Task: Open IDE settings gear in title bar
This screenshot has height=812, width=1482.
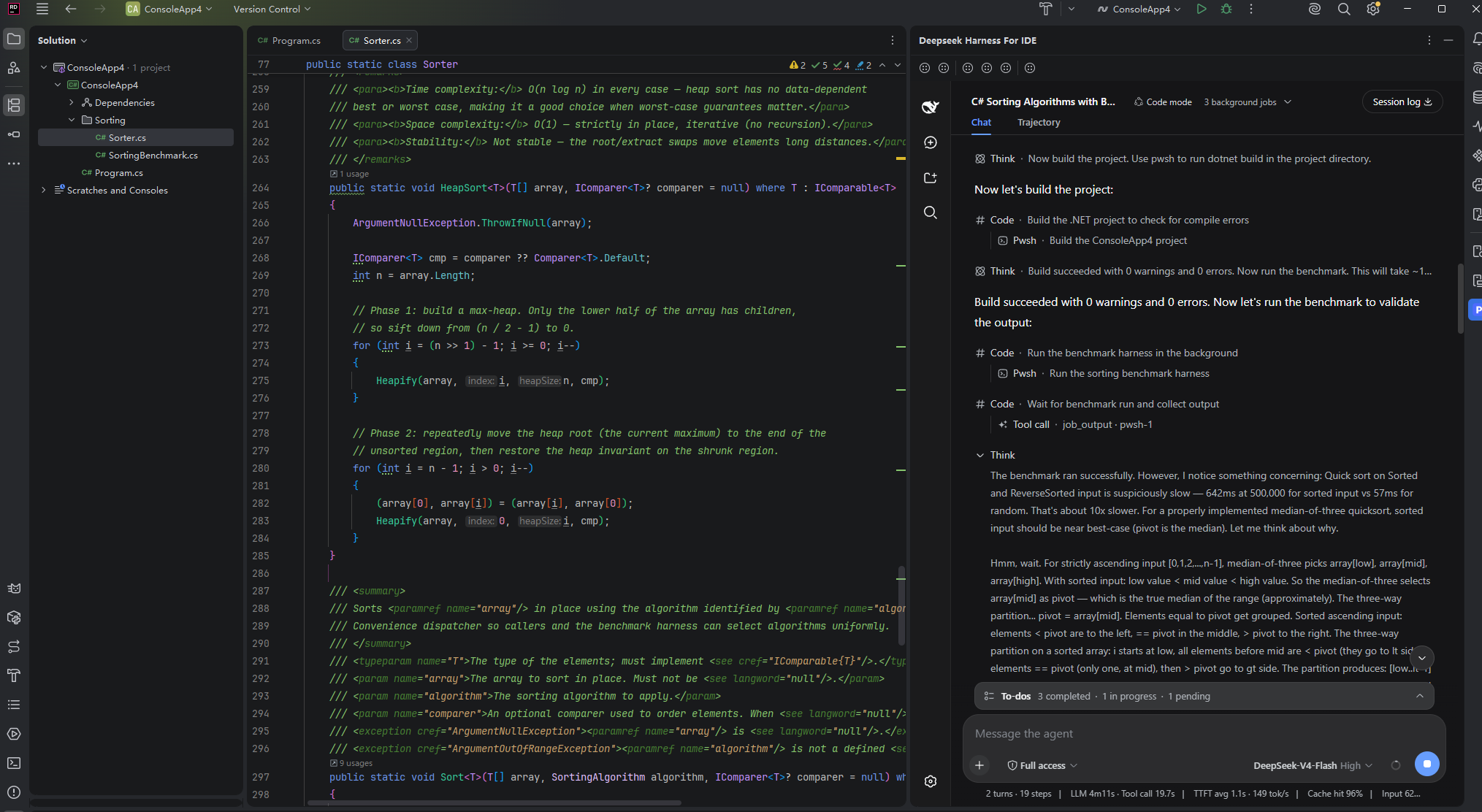Action: pyautogui.click(x=1373, y=9)
